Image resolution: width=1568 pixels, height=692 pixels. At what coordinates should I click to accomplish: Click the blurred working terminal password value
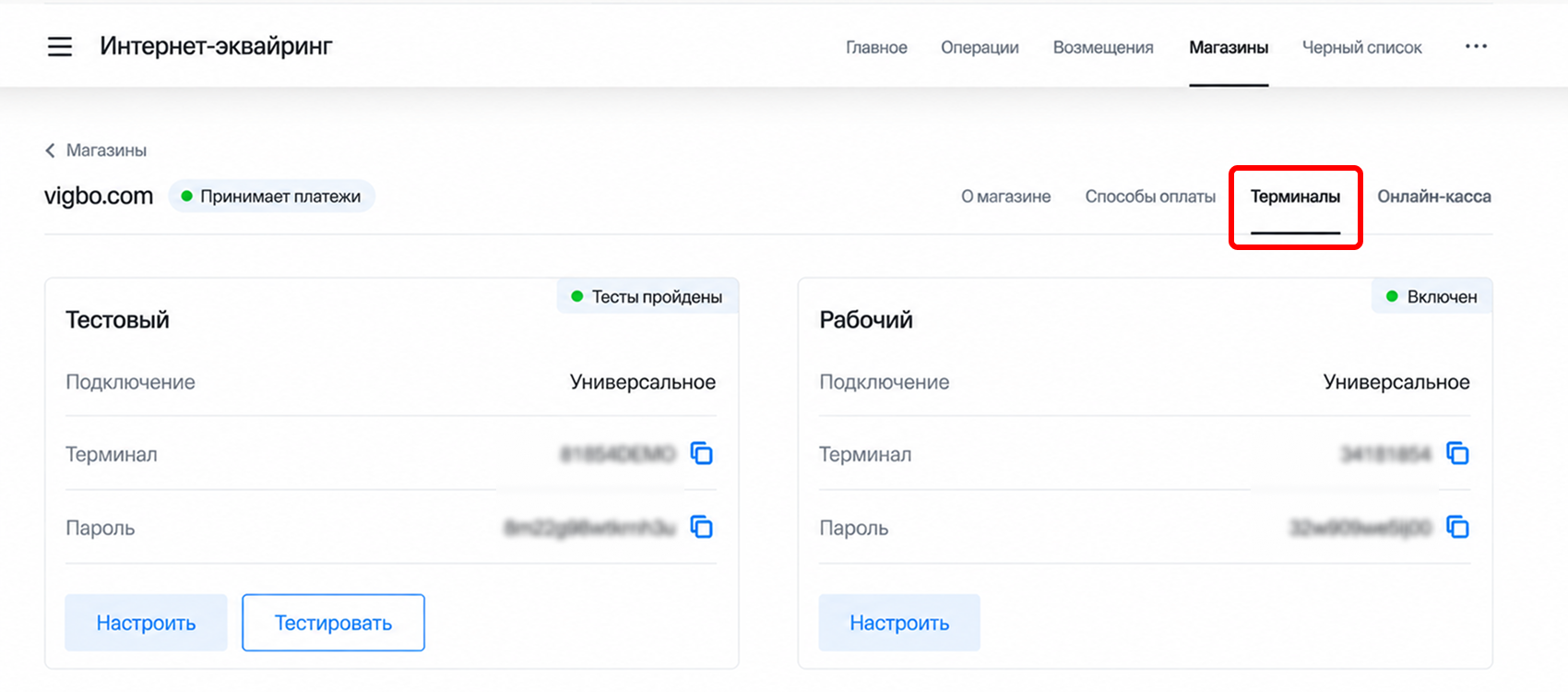point(1360,528)
